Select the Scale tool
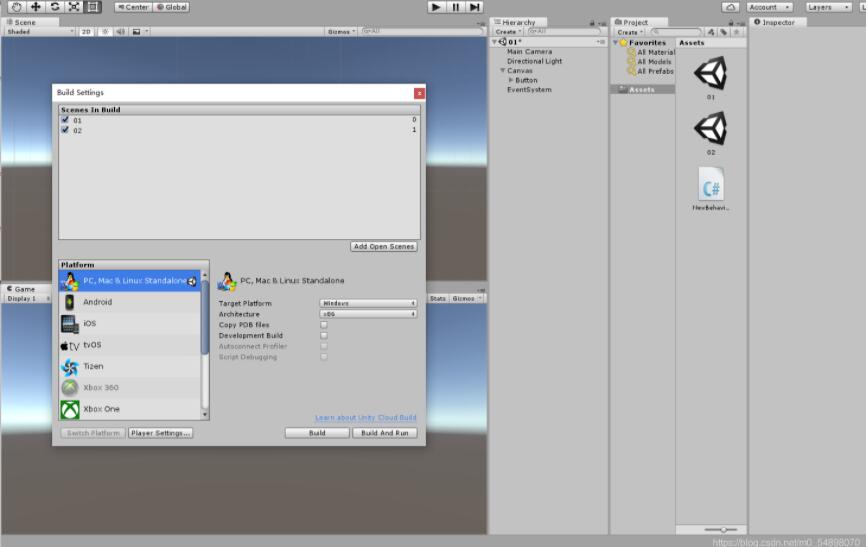868x547 pixels. coord(74,7)
